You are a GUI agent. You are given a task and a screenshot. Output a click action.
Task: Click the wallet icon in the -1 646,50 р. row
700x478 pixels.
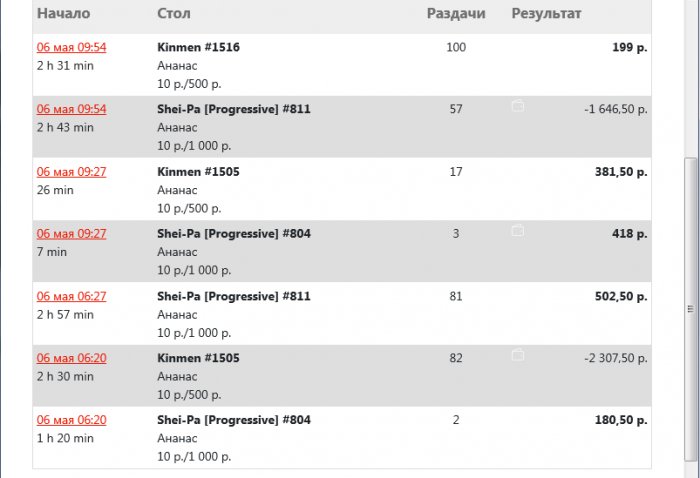[x=517, y=105]
